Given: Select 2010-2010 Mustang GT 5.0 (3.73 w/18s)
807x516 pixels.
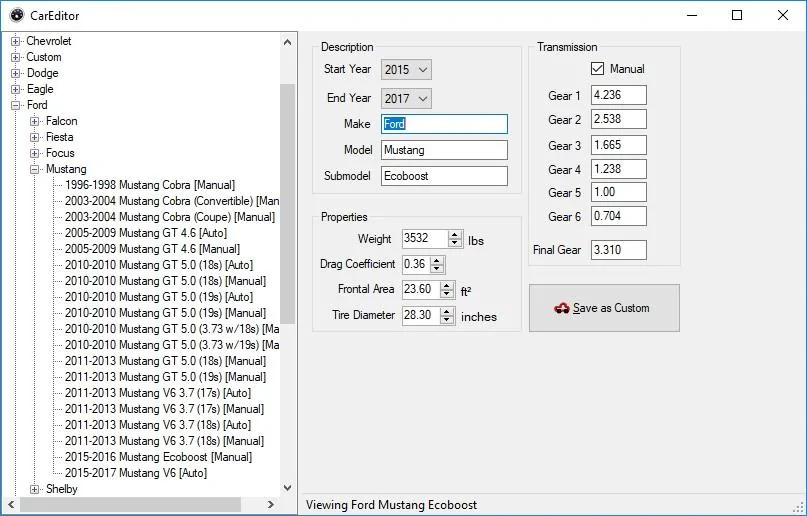Looking at the screenshot, I should pos(172,329).
